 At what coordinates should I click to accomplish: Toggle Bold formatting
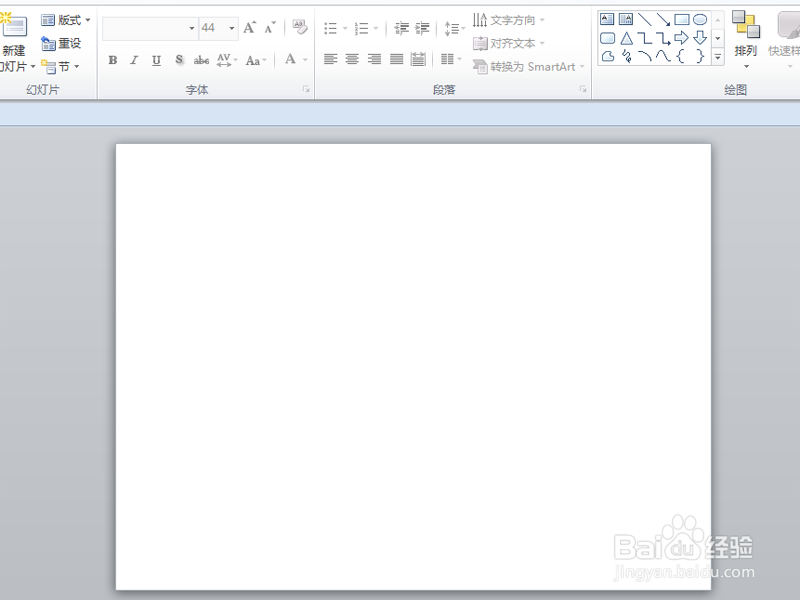pyautogui.click(x=113, y=60)
